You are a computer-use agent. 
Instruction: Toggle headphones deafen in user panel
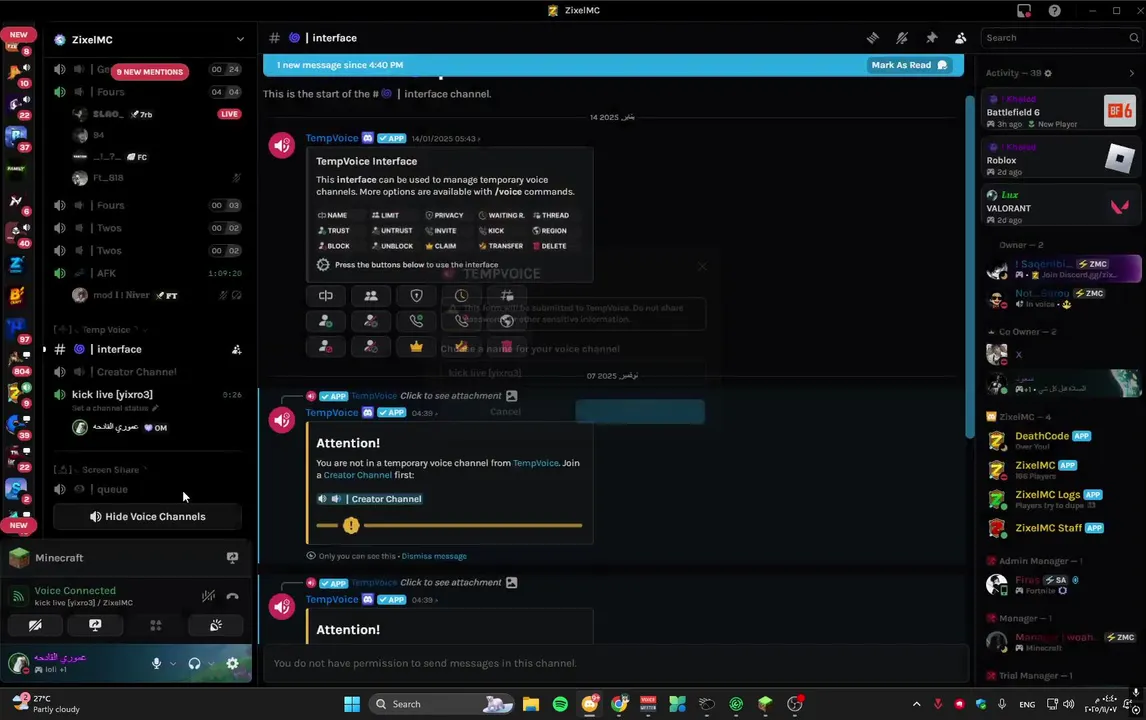(194, 663)
